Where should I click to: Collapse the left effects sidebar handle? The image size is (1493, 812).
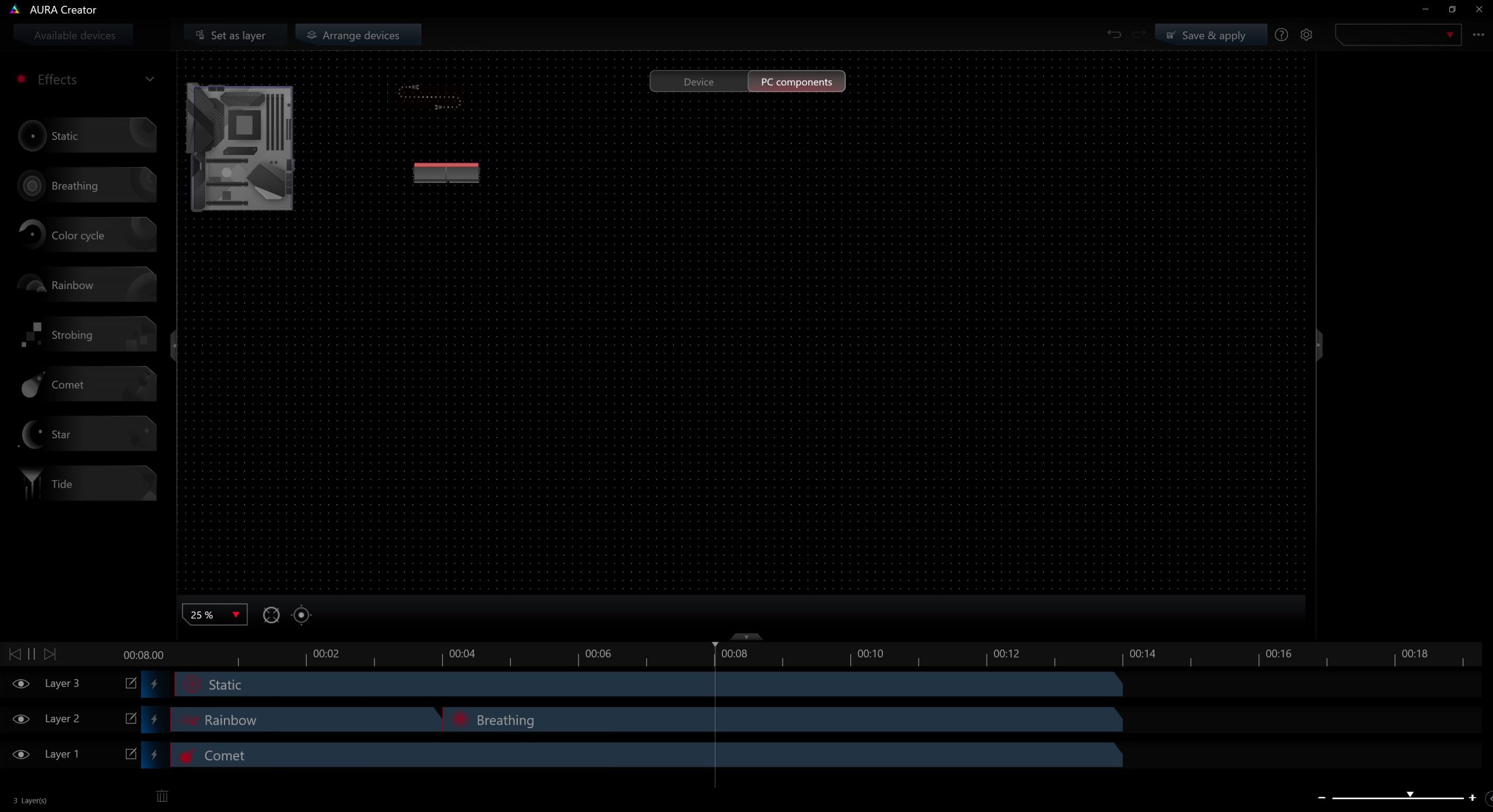pyautogui.click(x=173, y=346)
